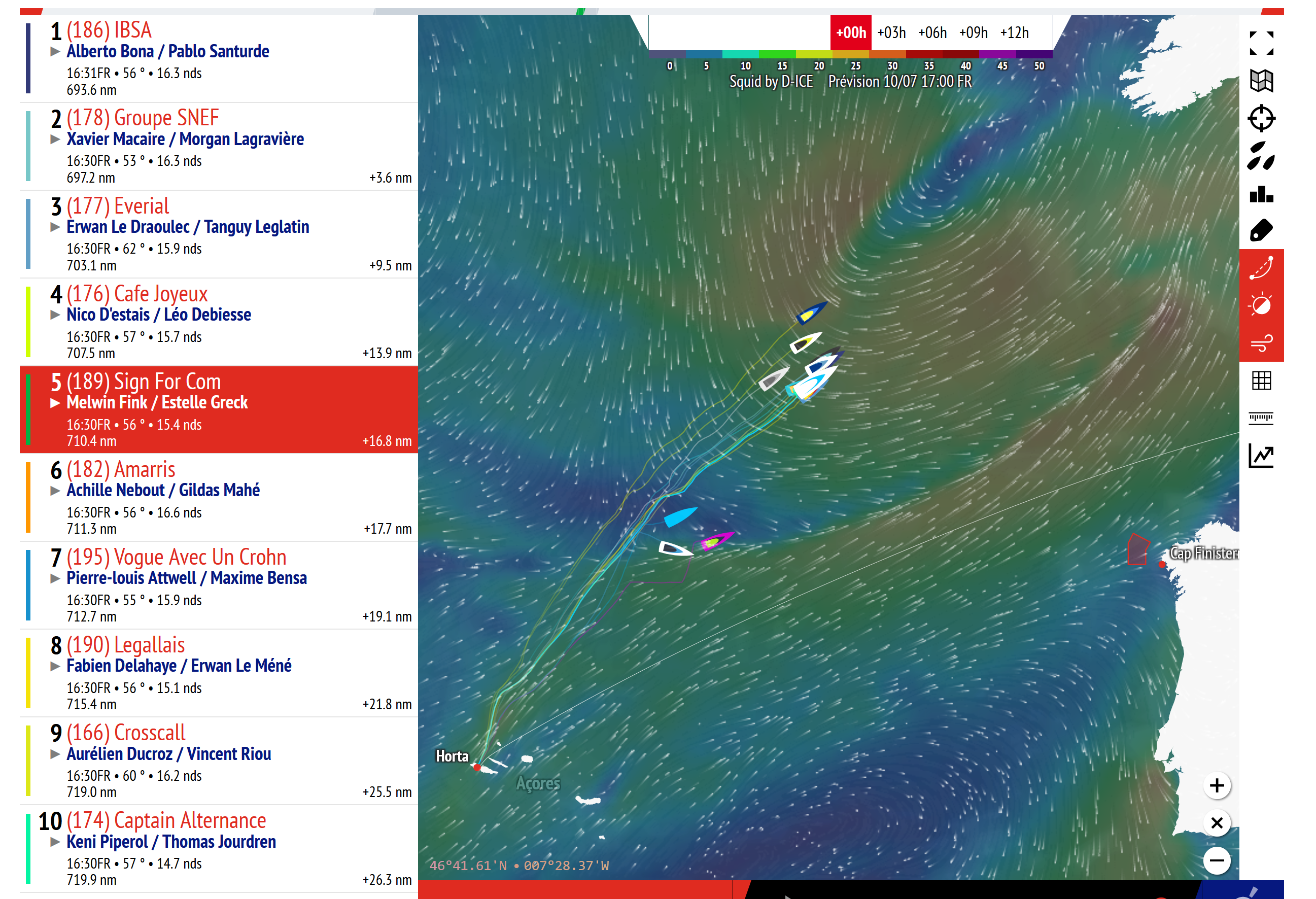The width and height of the screenshot is (1316, 899).
Task: Expand Amarris crew details triangle
Action: coord(55,491)
